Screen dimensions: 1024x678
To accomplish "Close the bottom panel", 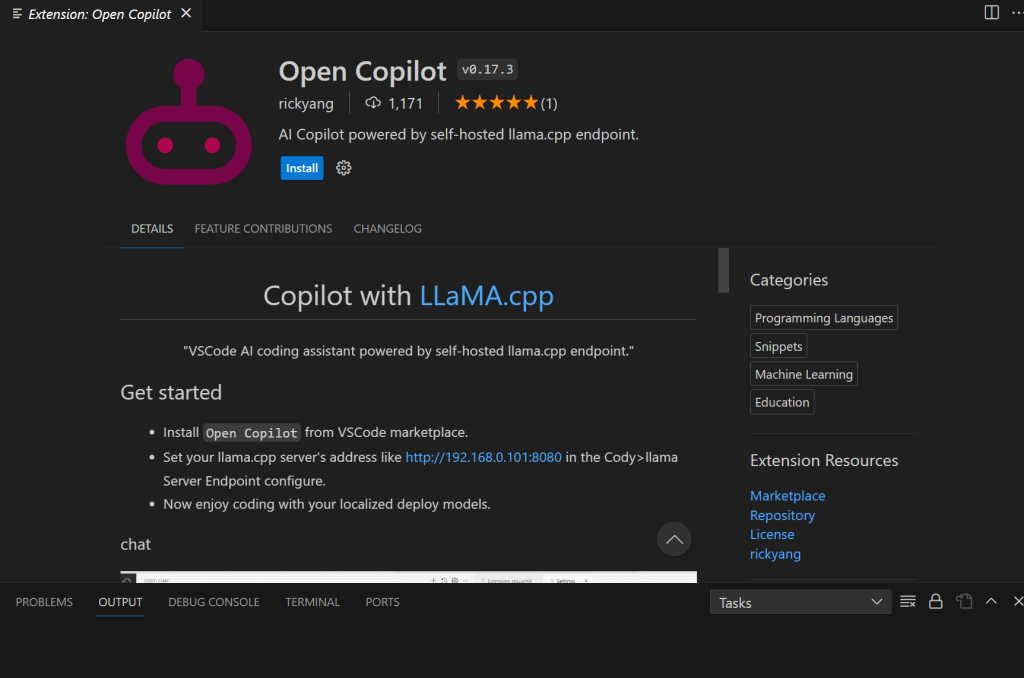I will [x=1018, y=602].
